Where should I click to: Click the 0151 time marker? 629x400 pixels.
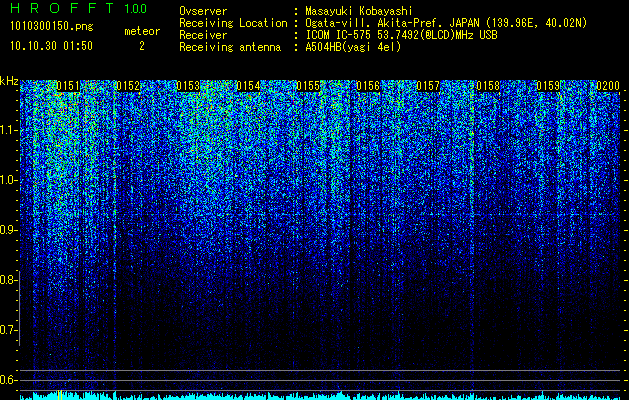[x=68, y=86]
